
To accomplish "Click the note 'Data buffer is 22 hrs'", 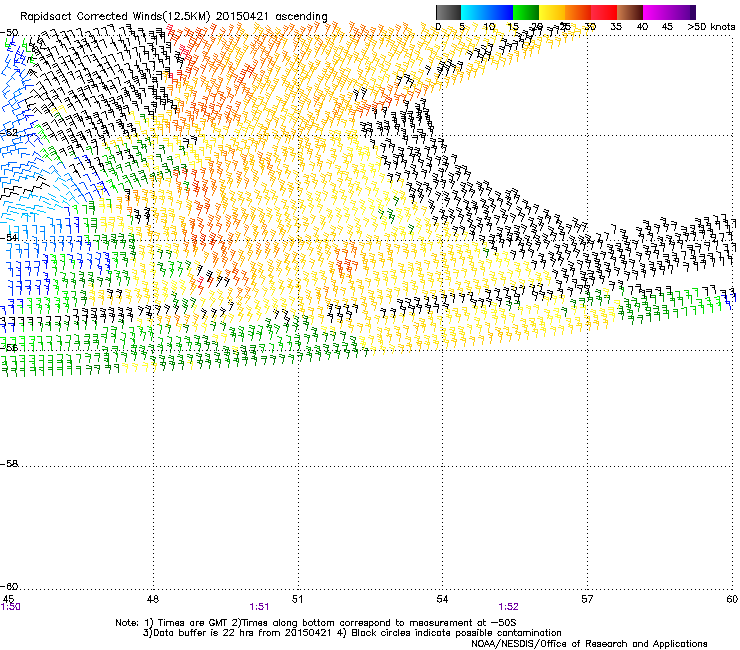I will point(201,633).
